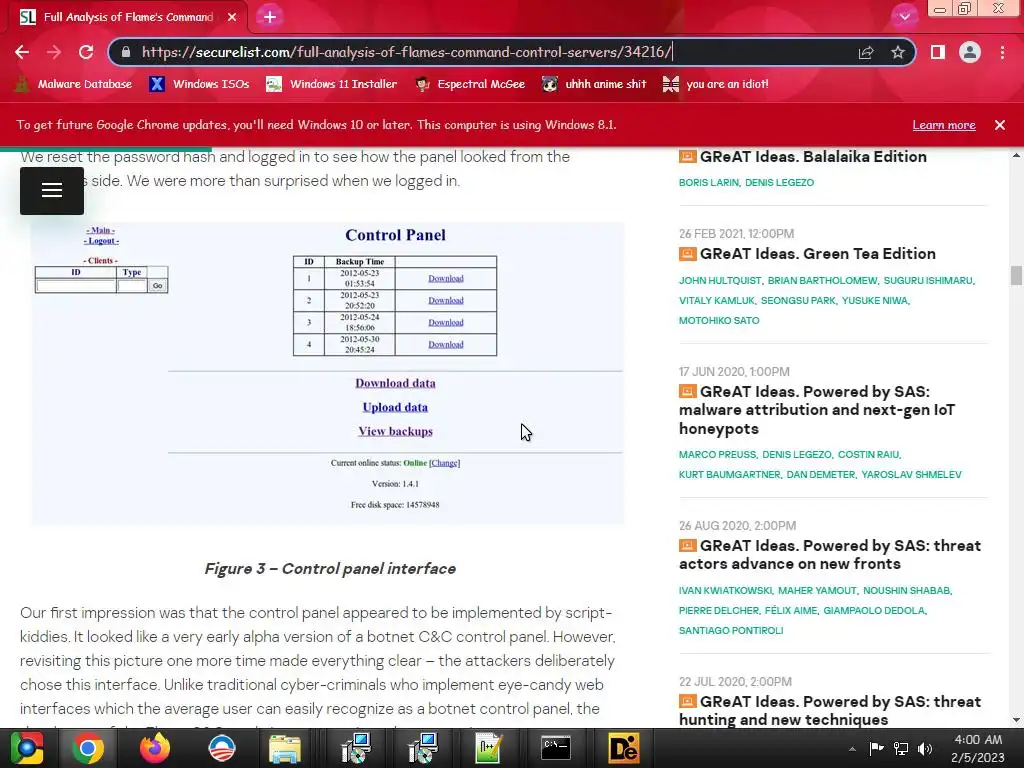Viewport: 1024px width, 768px height.
Task: Open author Vitaly Kamluk
Action: 716,301
